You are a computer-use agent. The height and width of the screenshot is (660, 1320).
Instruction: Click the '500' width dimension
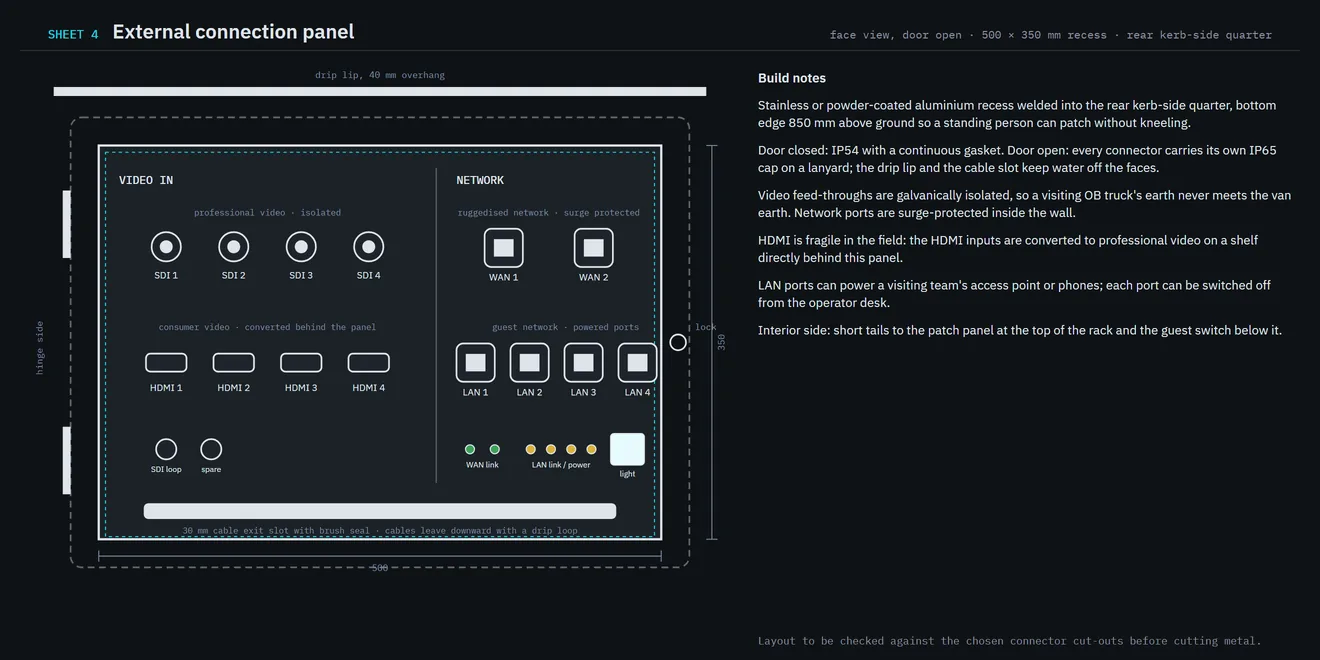pos(380,568)
